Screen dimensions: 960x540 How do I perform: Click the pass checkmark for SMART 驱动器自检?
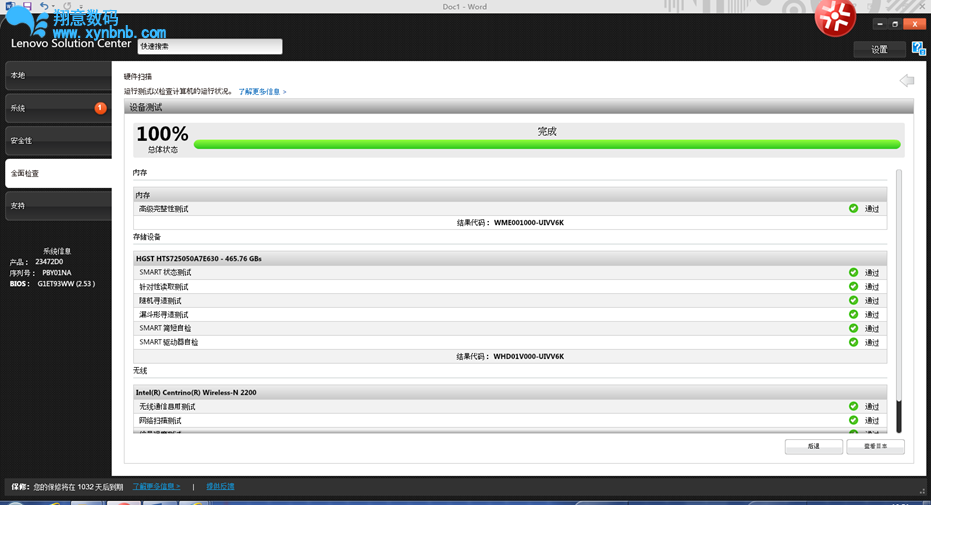853,342
